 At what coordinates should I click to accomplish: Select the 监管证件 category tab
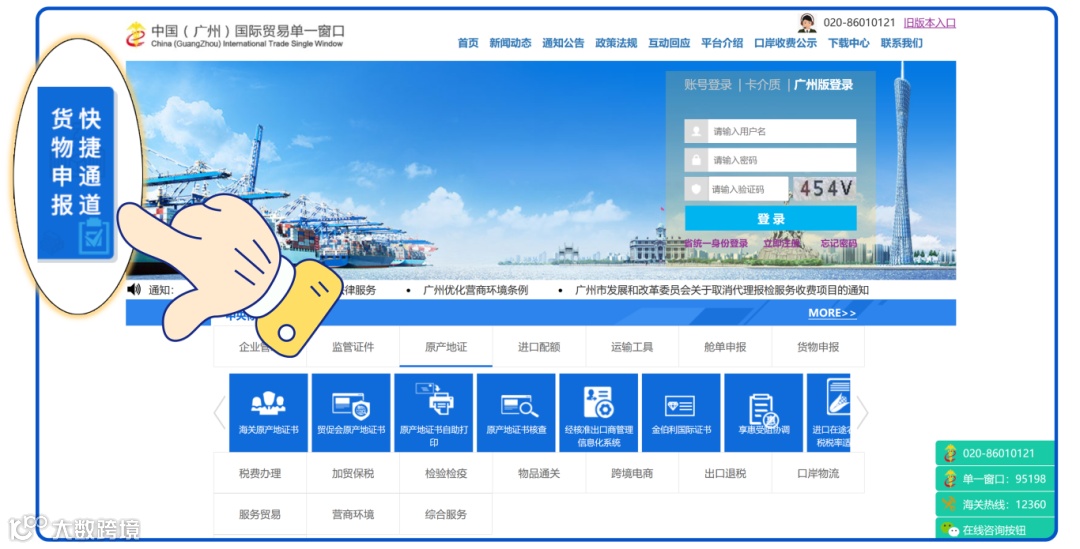pyautogui.click(x=353, y=346)
